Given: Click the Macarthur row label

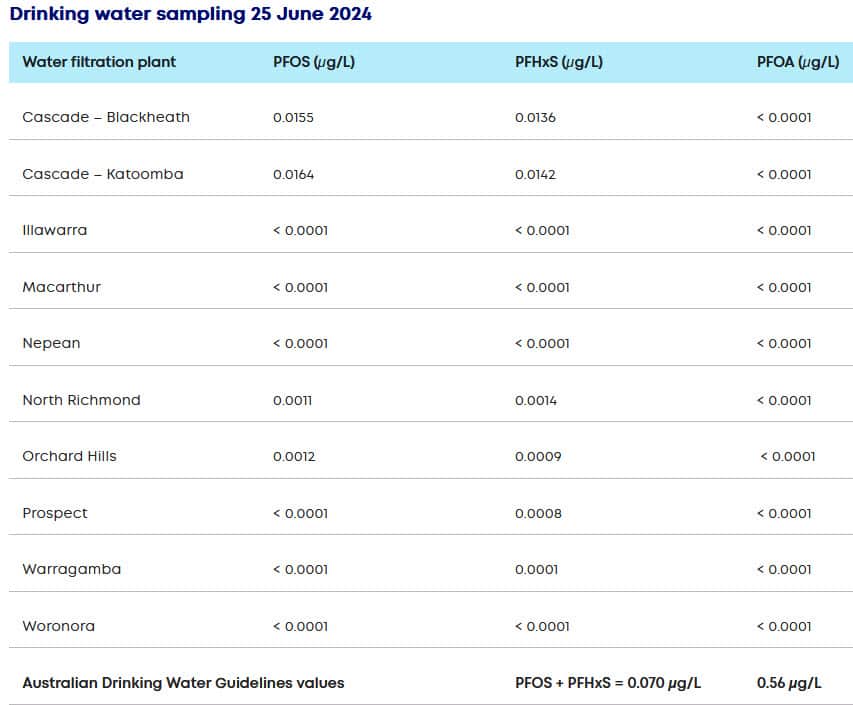Looking at the screenshot, I should coord(62,287).
